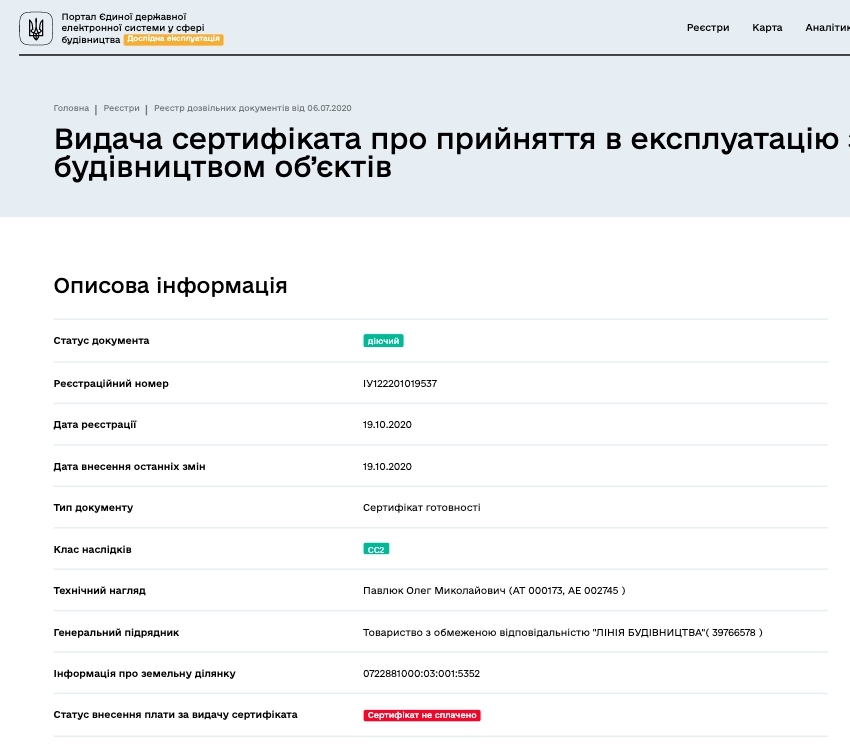Click the 'Дата реєстрації' value 19.10.2020
The height and width of the screenshot is (746, 850).
(x=387, y=425)
